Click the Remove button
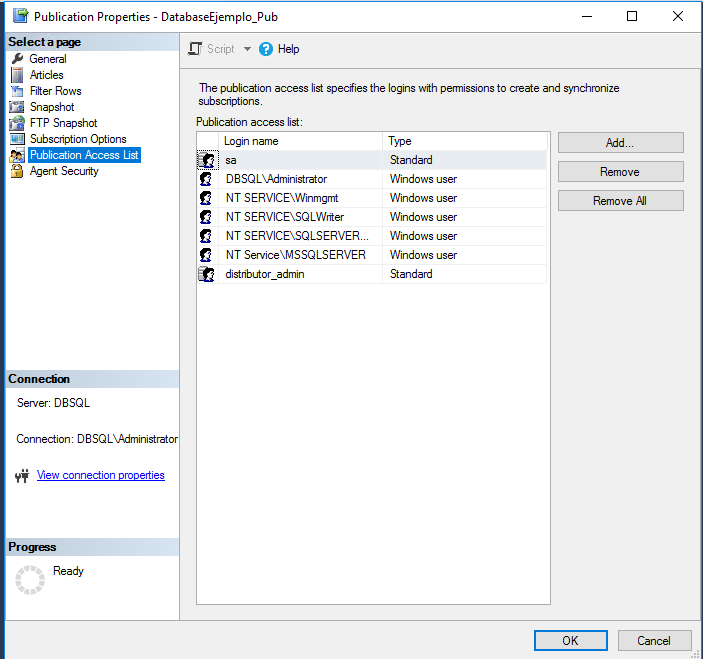 click(620, 172)
